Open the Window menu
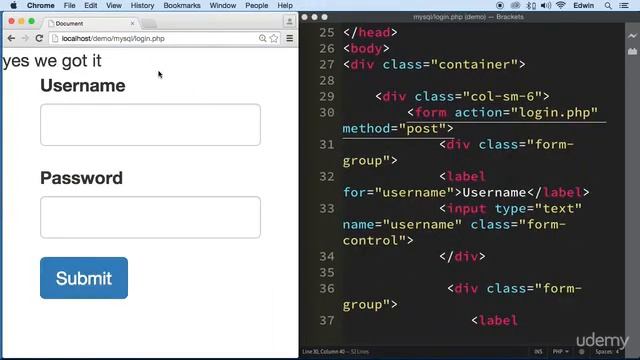Screen dimensions: 640x360 point(223,5)
